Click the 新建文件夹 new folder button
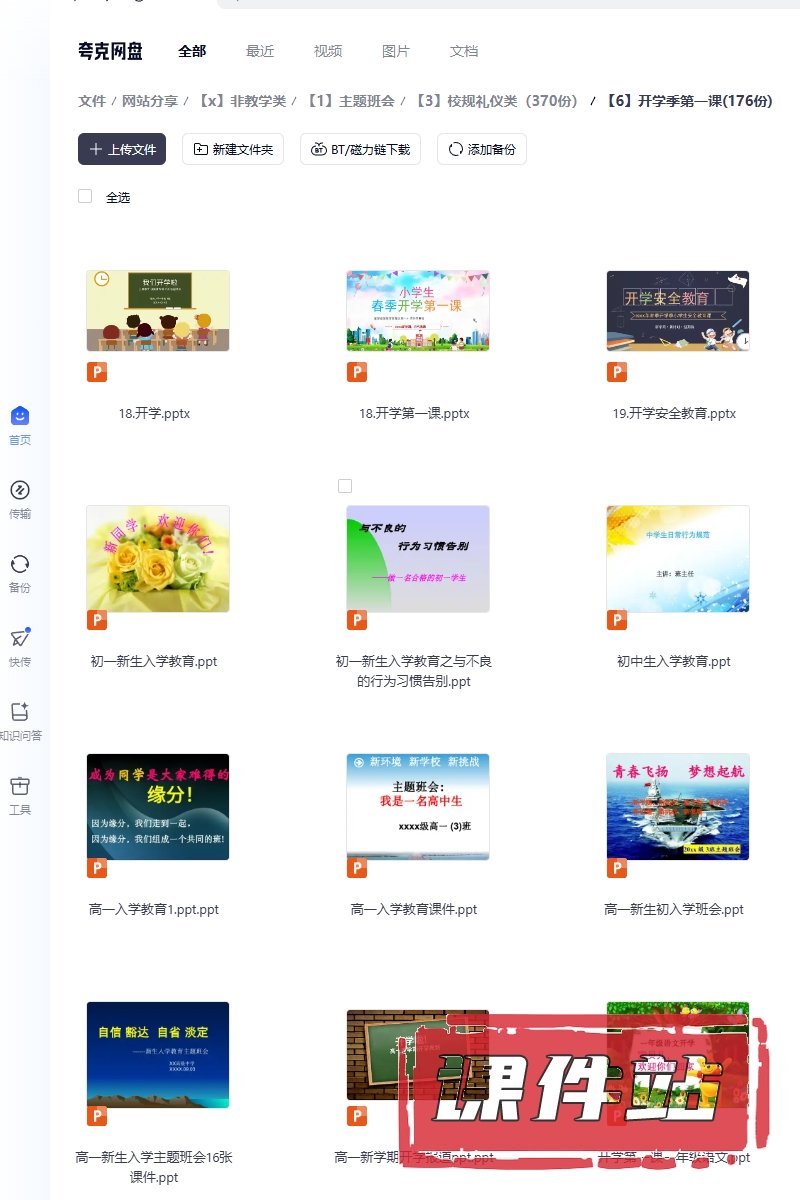Viewport: 800px width, 1200px height. (233, 149)
